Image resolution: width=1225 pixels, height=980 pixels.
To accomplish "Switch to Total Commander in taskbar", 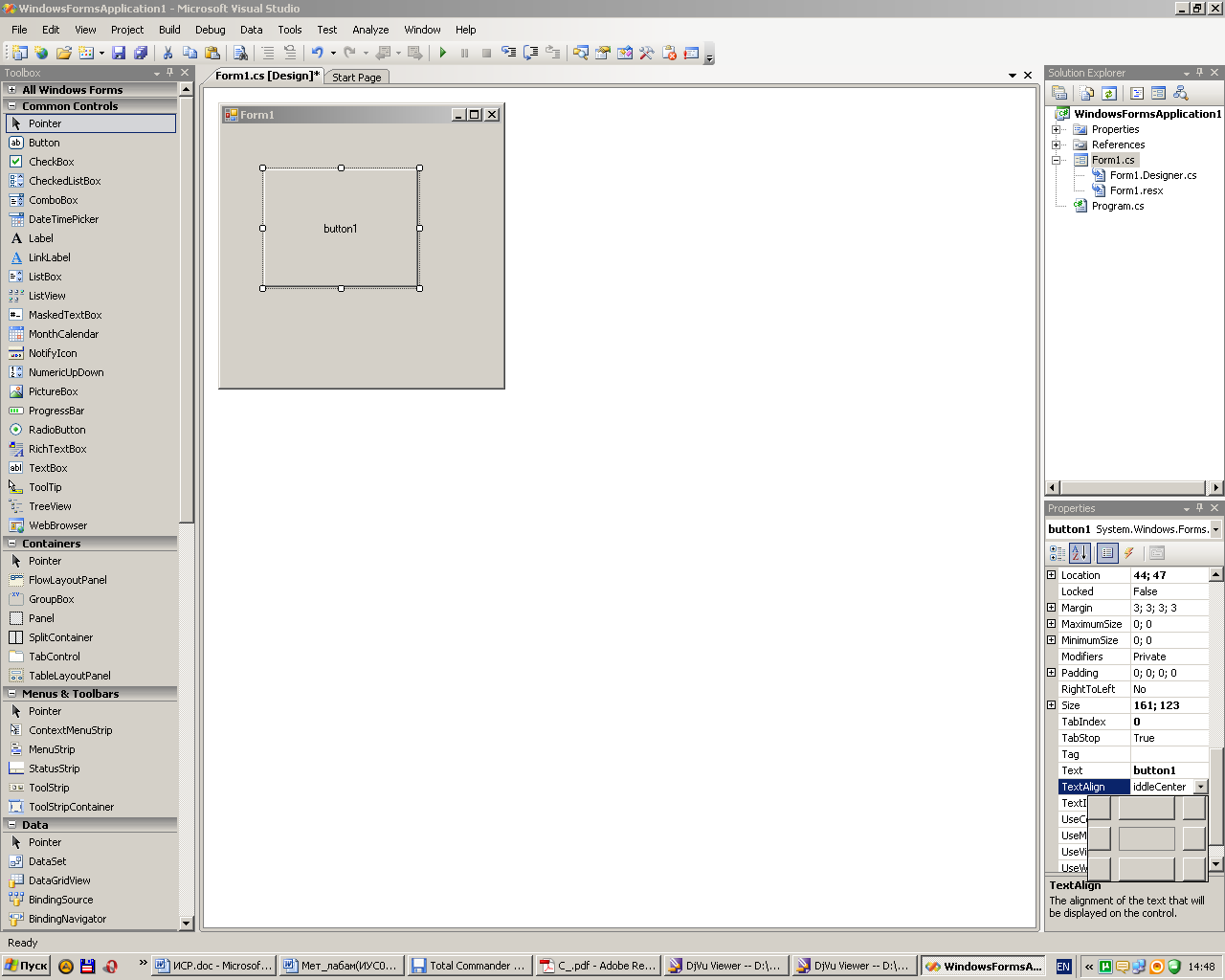I will pyautogui.click(x=469, y=966).
